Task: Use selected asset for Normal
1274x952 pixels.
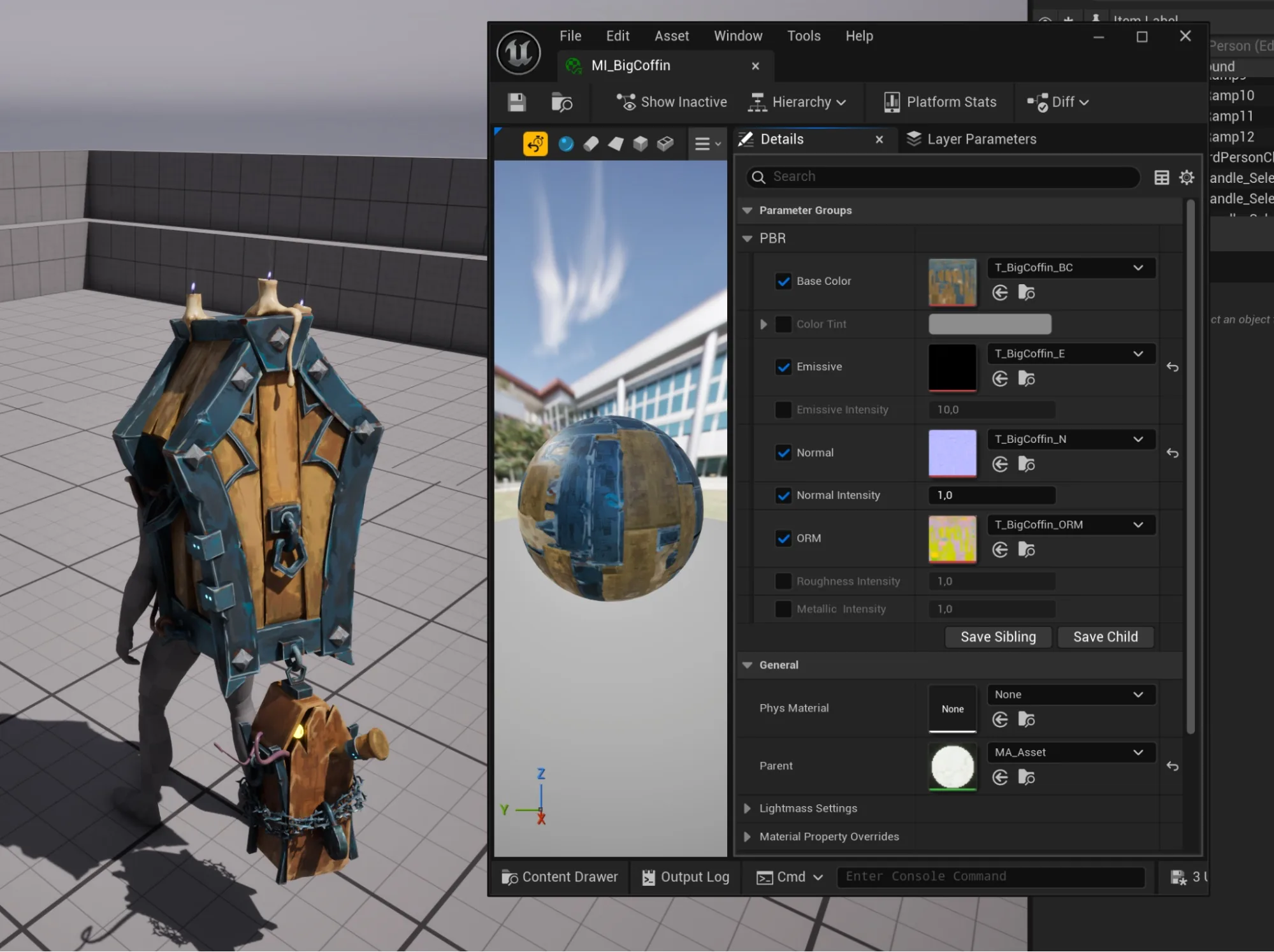Action: [1000, 465]
